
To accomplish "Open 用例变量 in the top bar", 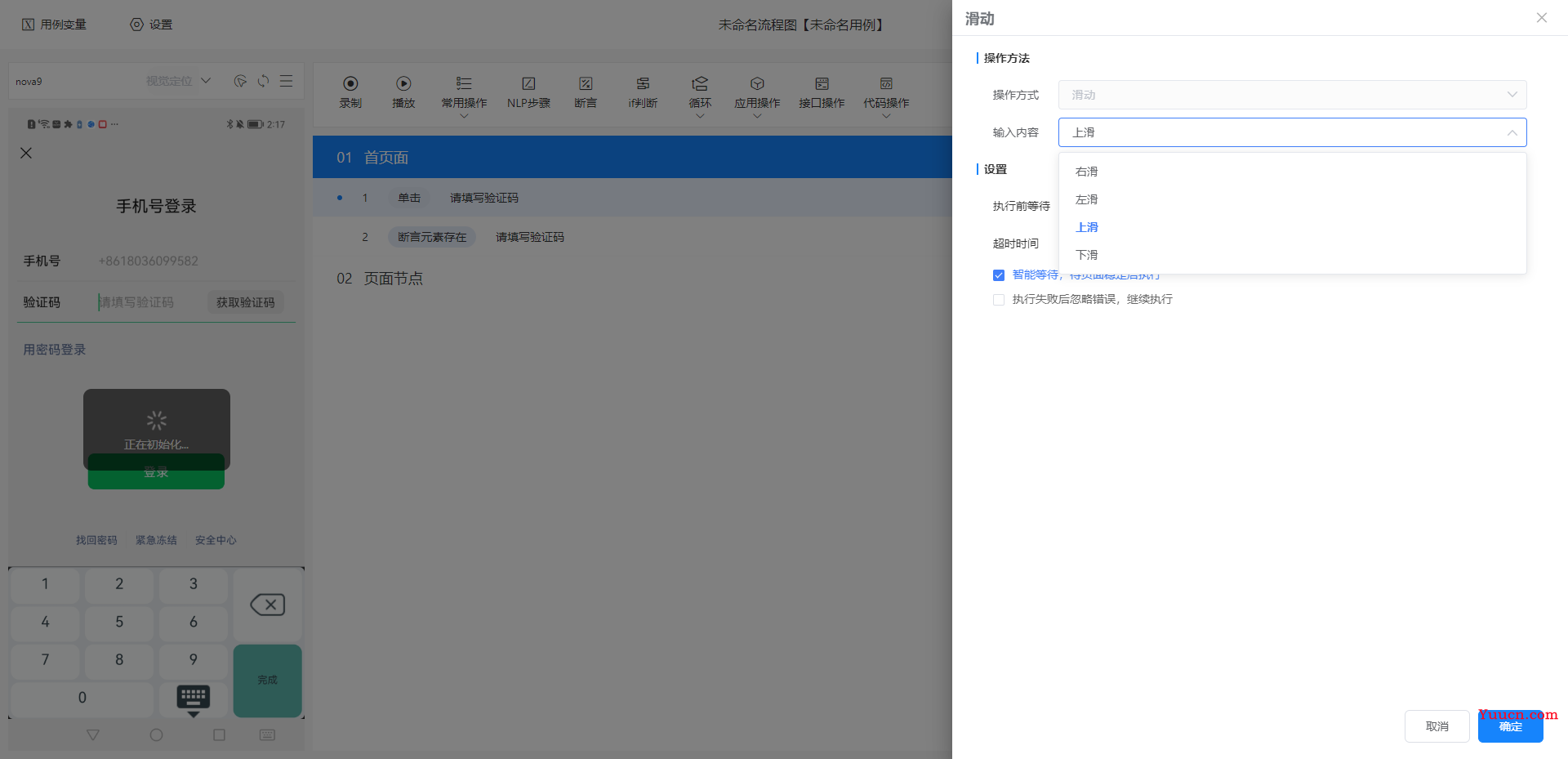I will pyautogui.click(x=54, y=25).
